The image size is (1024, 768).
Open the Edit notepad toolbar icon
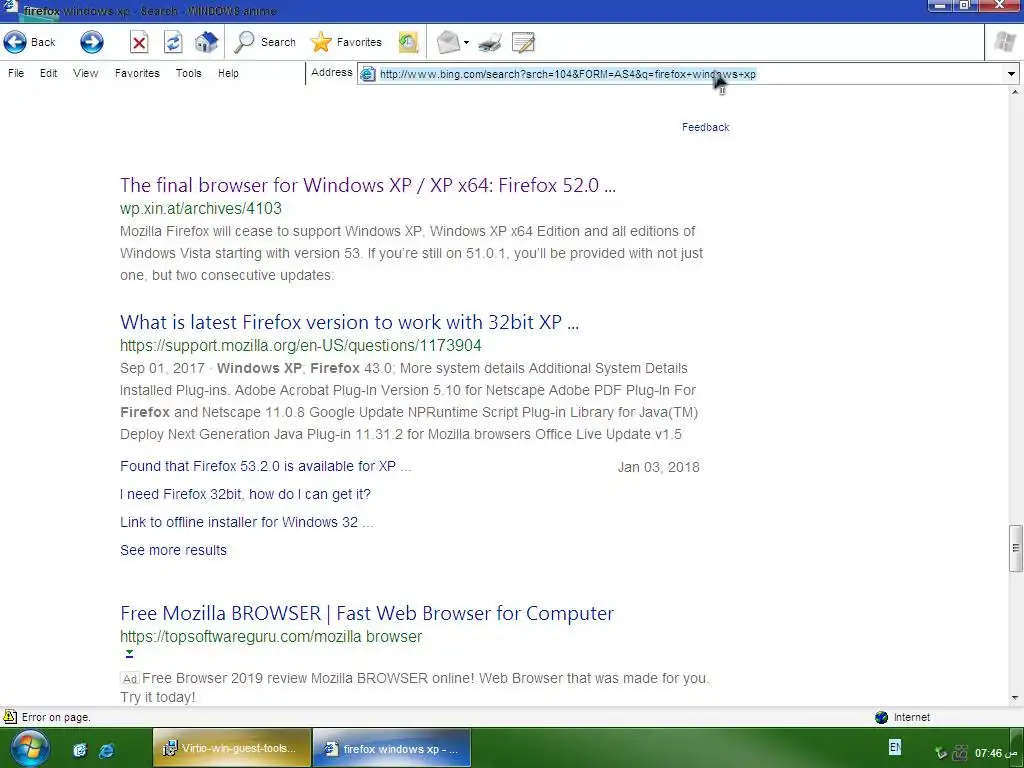[x=523, y=43]
